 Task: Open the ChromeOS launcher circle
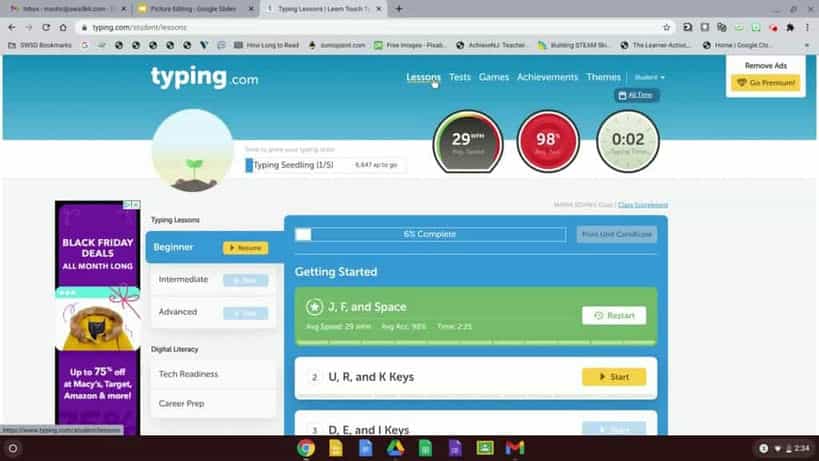pos(13,448)
